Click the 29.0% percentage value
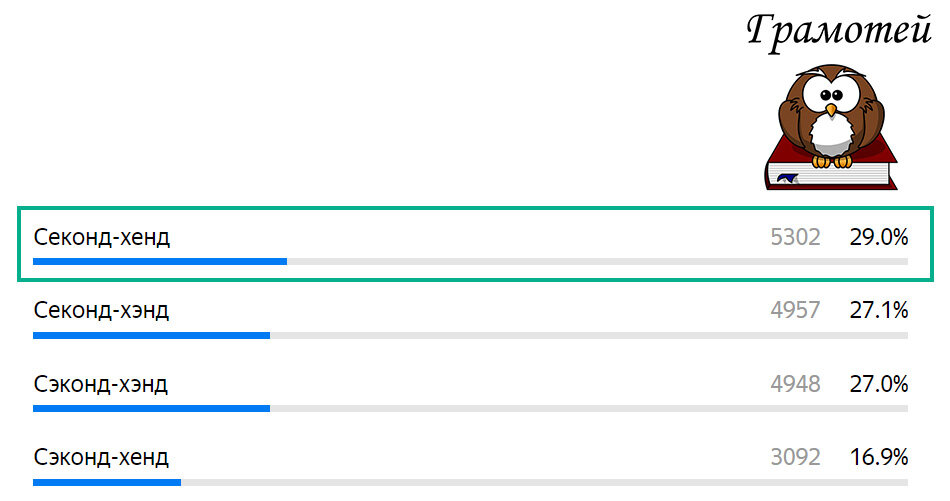 tap(879, 237)
